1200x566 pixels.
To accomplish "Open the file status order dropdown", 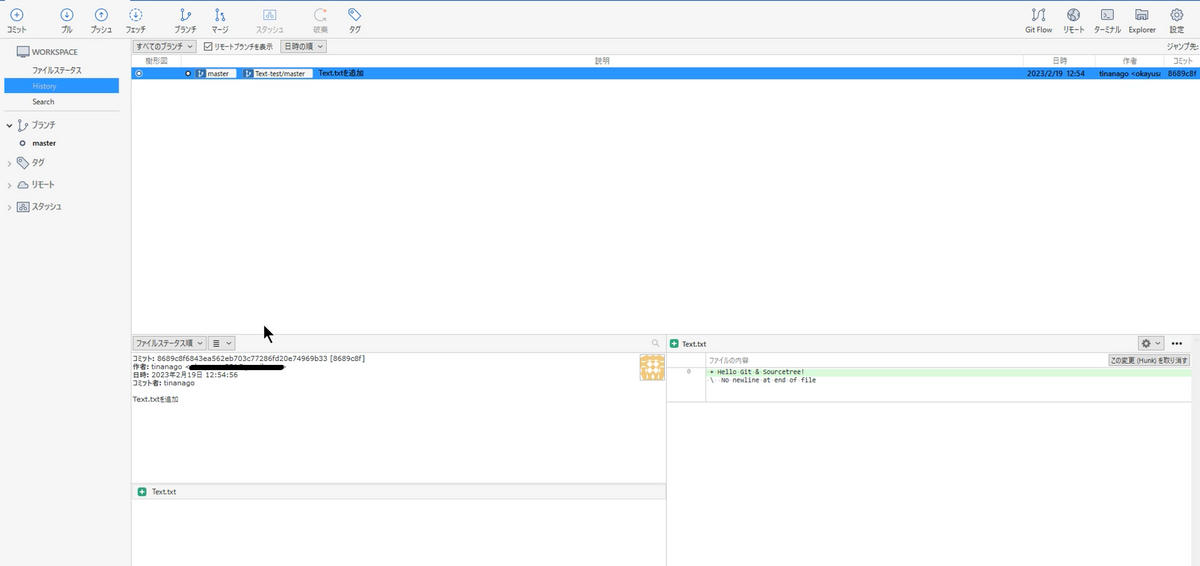I will coord(169,342).
